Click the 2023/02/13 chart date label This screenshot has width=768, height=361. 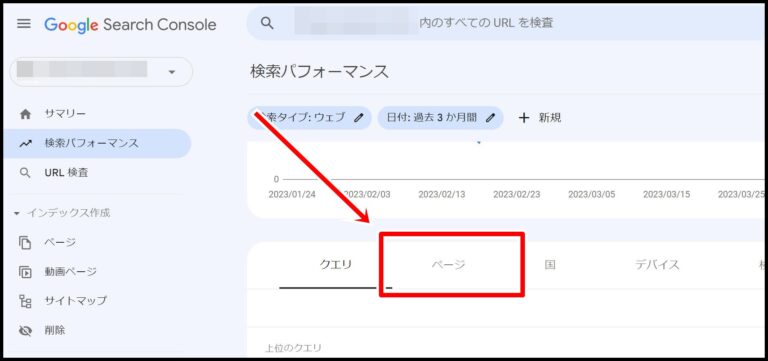(442, 194)
